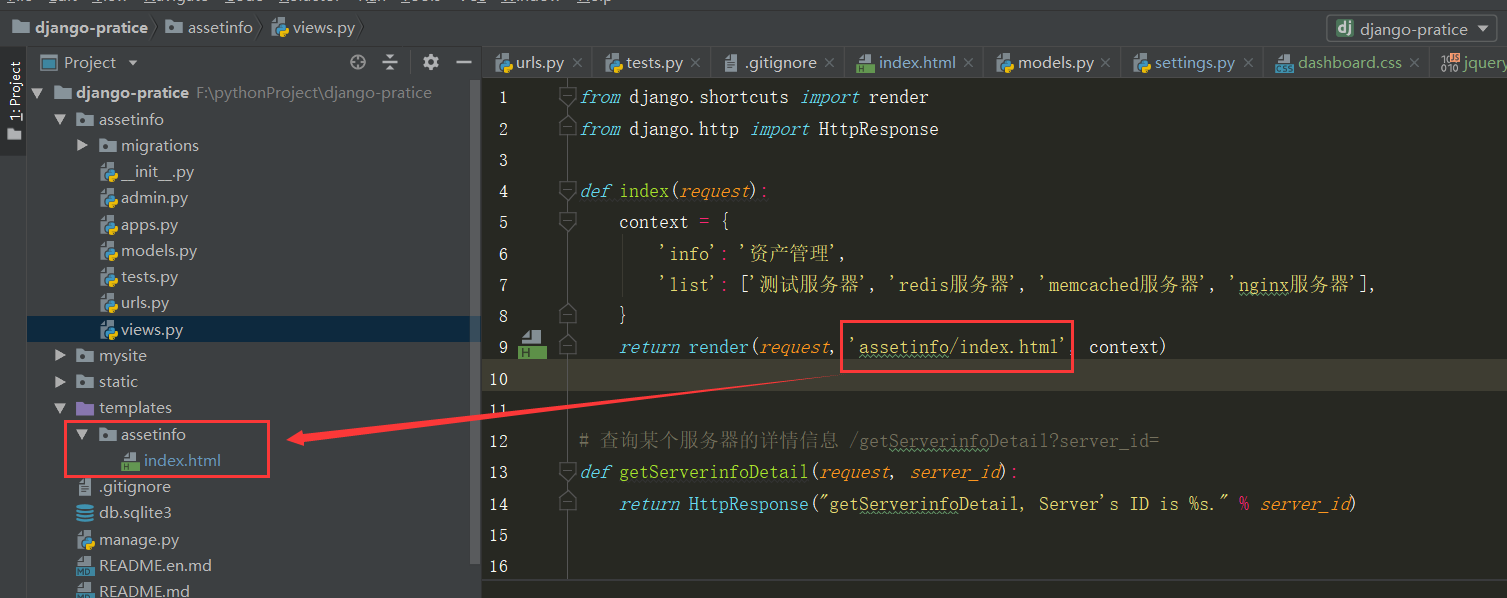Click the folder icon below the 1: Project strip
This screenshot has width=1507, height=598.
click(x=14, y=134)
